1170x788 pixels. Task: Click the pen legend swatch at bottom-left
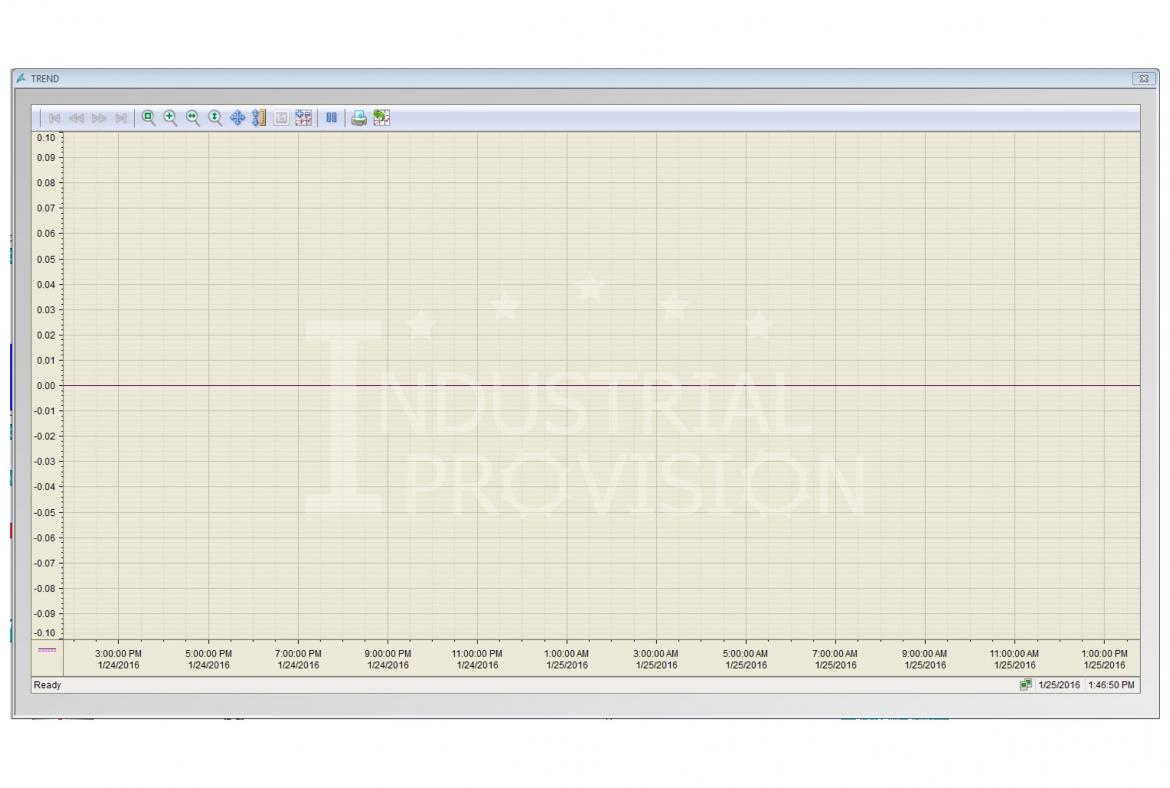47,650
